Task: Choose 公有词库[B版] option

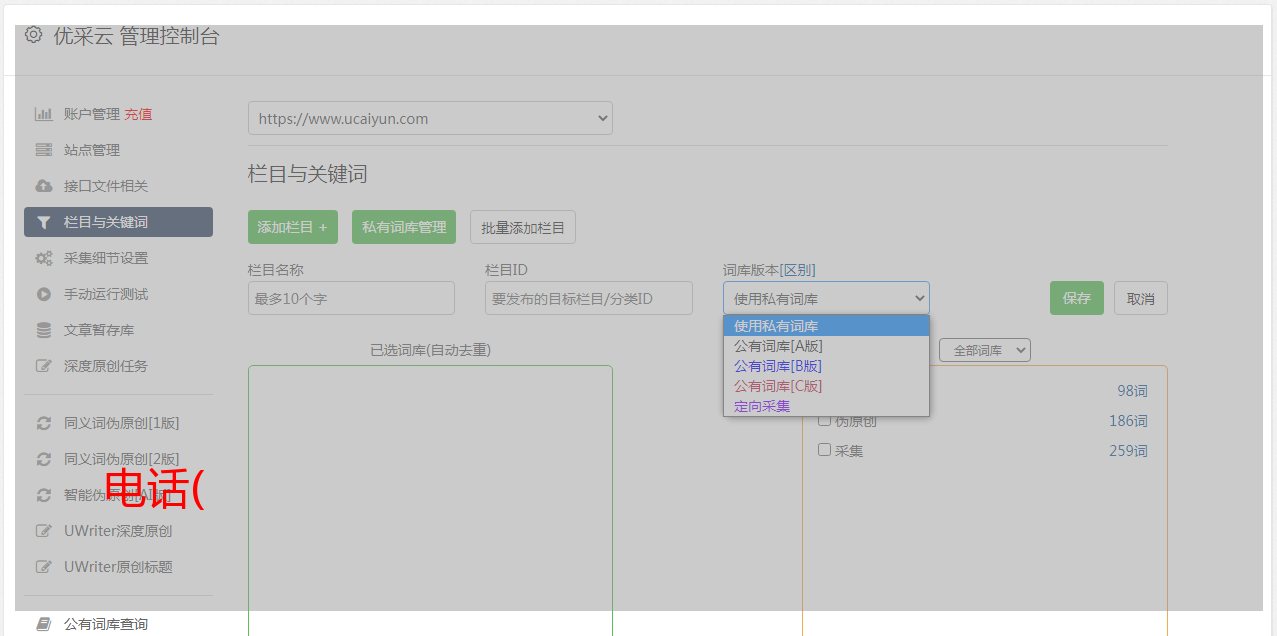Action: pyautogui.click(x=826, y=366)
